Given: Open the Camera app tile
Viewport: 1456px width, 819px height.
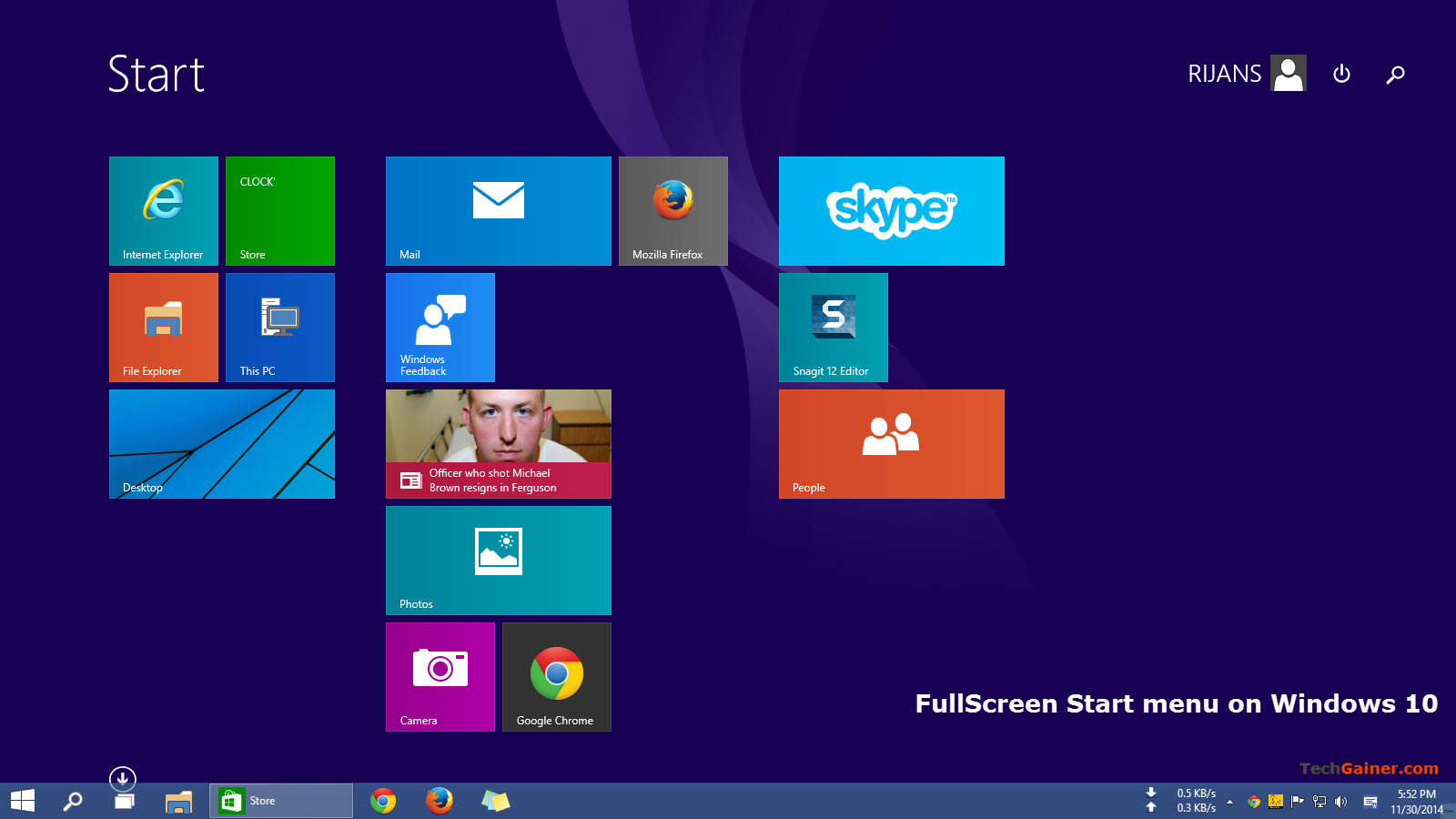Looking at the screenshot, I should click(x=440, y=676).
